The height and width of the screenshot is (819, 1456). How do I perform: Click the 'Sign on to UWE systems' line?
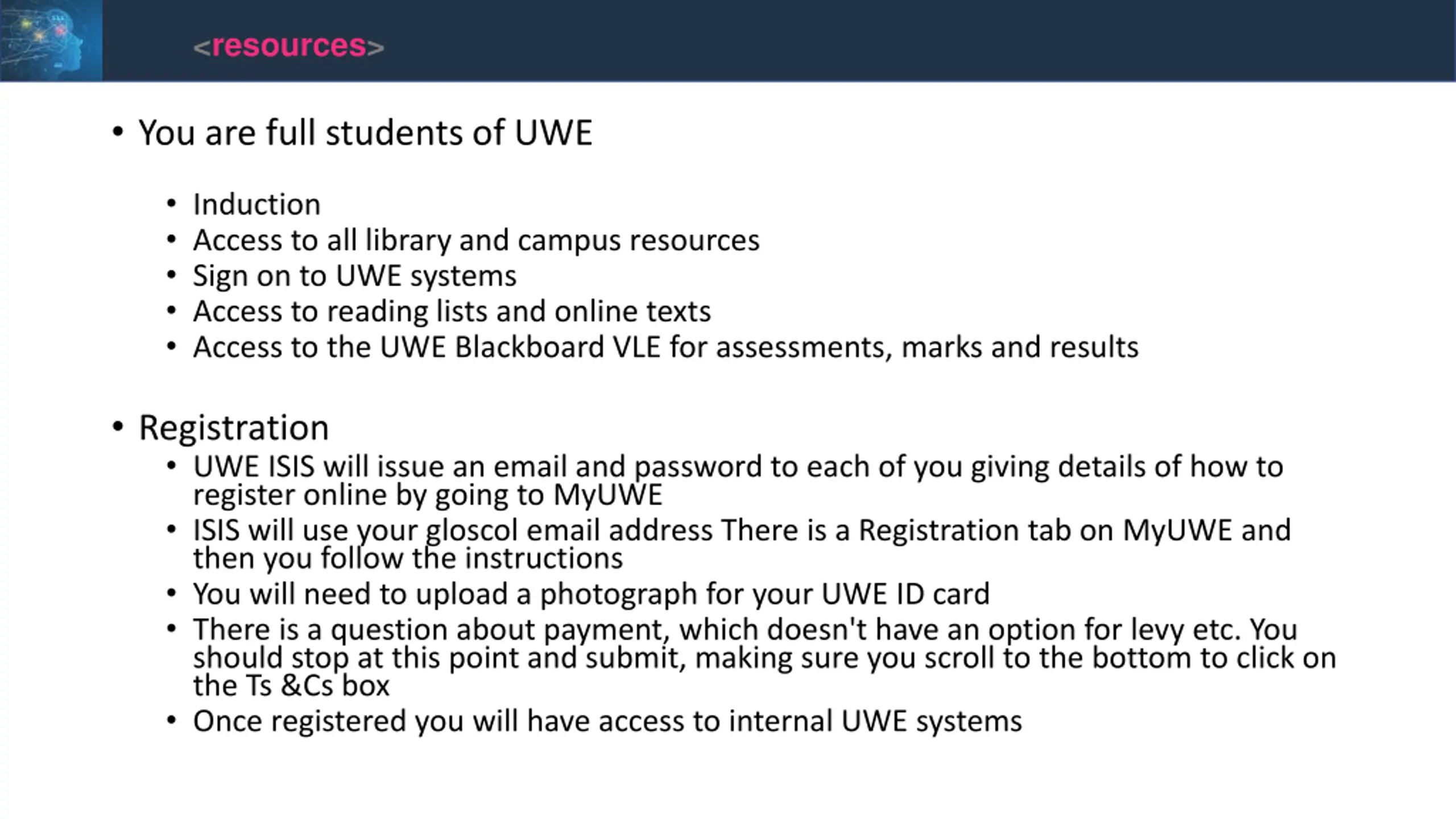point(355,276)
